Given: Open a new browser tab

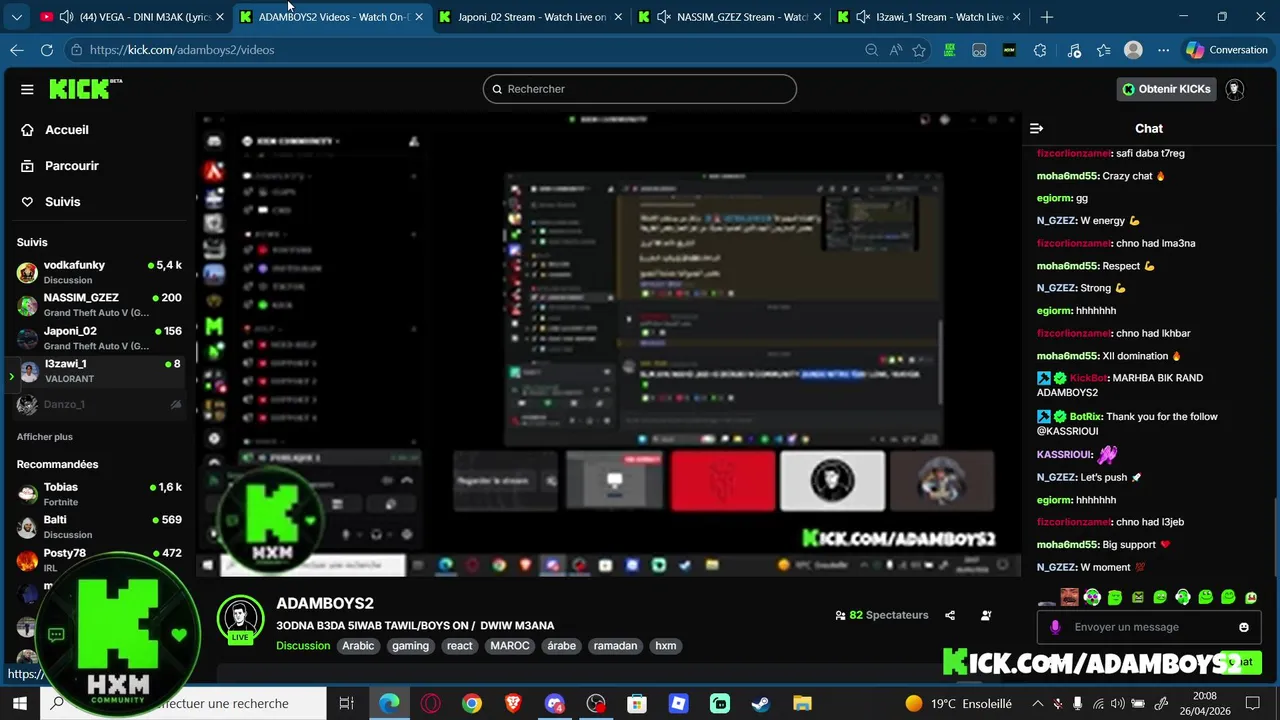Looking at the screenshot, I should tap(1046, 17).
